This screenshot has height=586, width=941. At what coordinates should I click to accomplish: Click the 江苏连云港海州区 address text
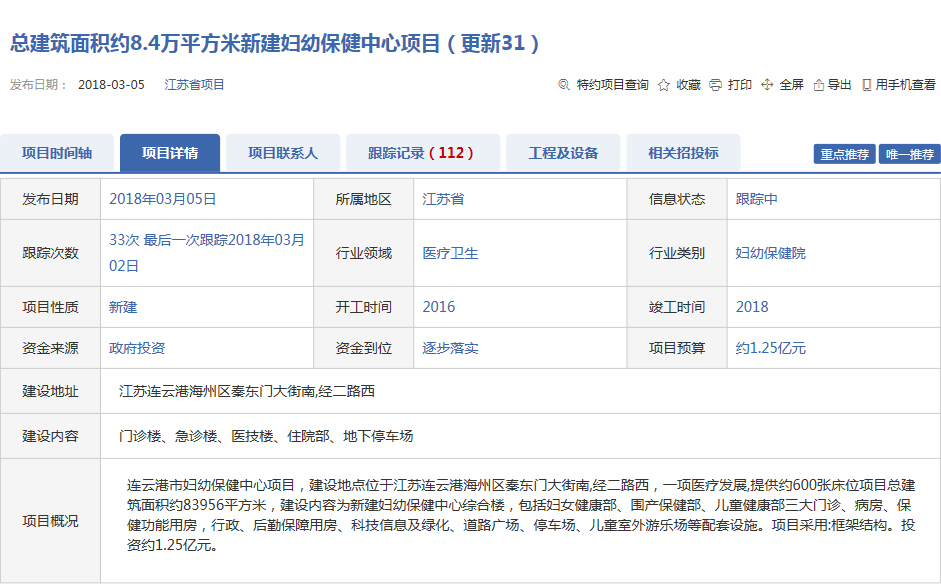[247, 391]
